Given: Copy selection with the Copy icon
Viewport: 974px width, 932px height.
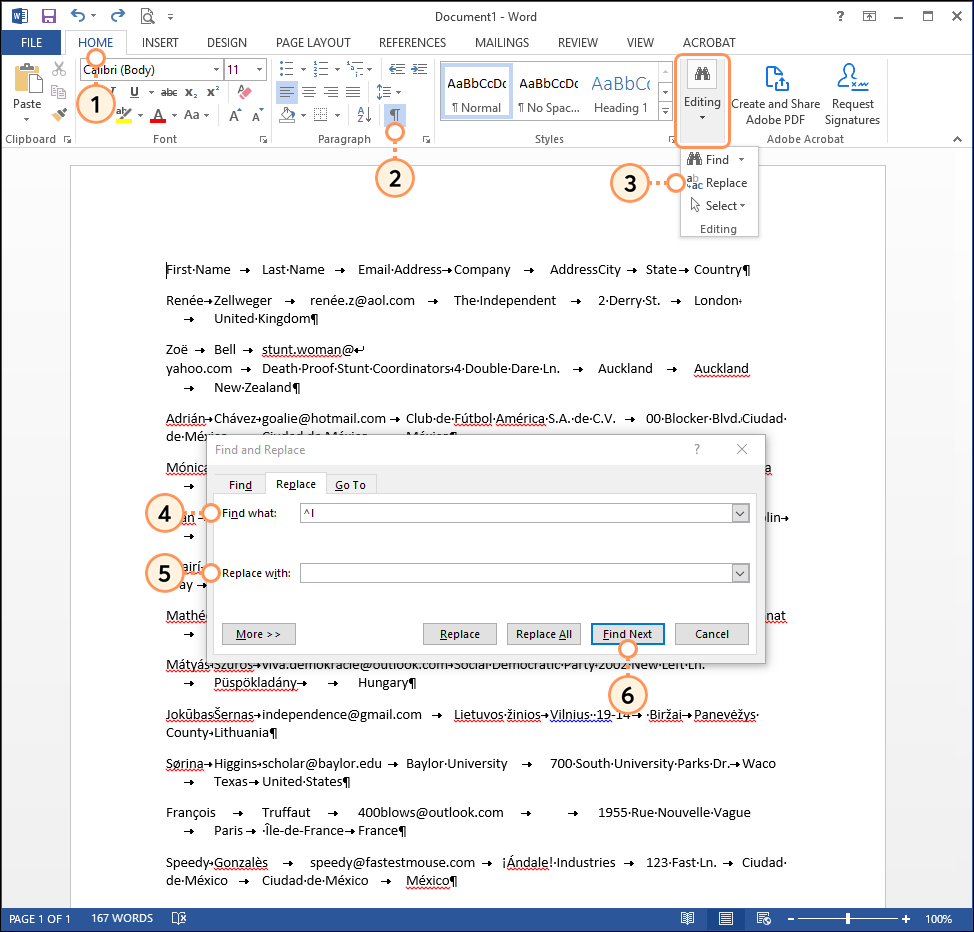Looking at the screenshot, I should pos(59,92).
